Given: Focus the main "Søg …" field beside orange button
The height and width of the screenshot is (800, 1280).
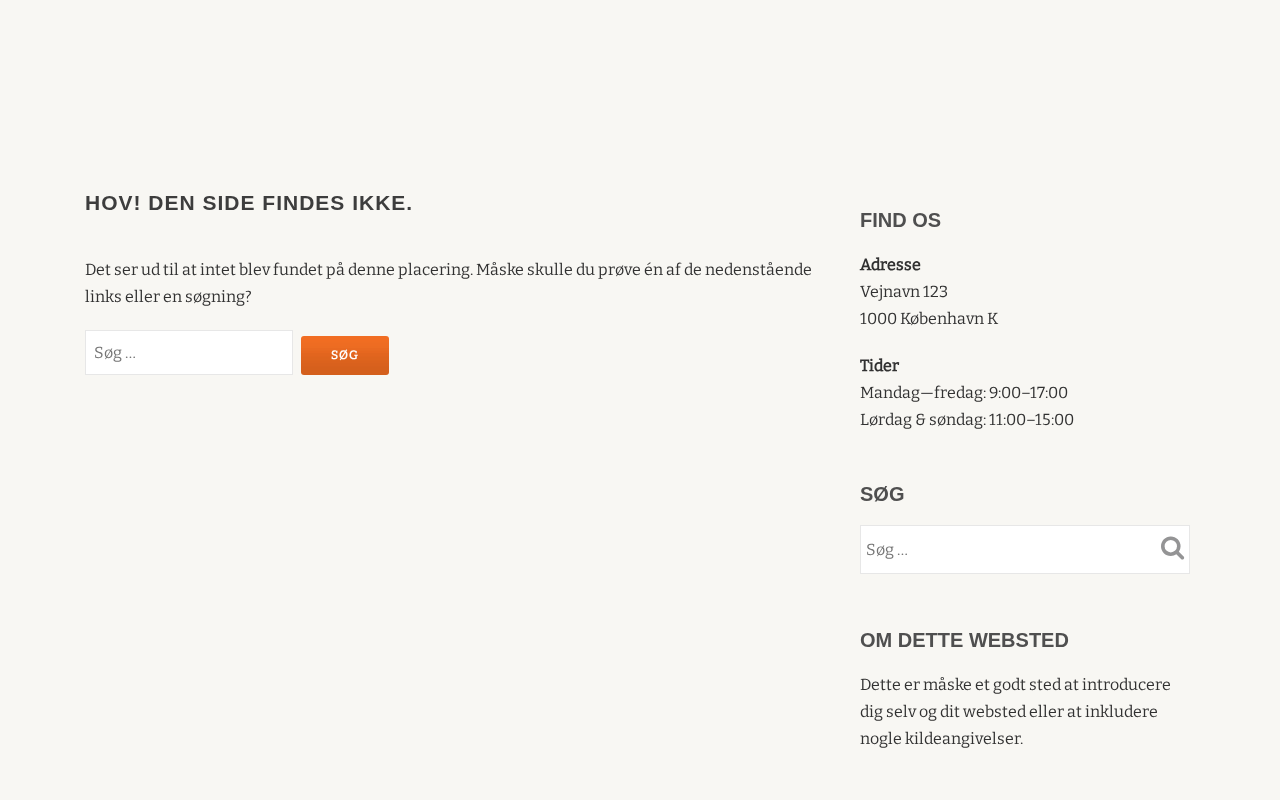Looking at the screenshot, I should [189, 353].
